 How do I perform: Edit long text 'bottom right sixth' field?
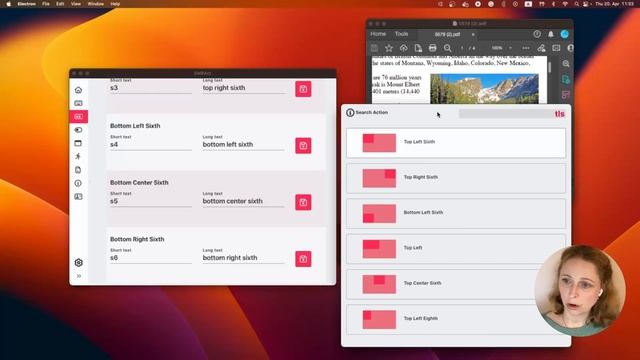pos(243,258)
